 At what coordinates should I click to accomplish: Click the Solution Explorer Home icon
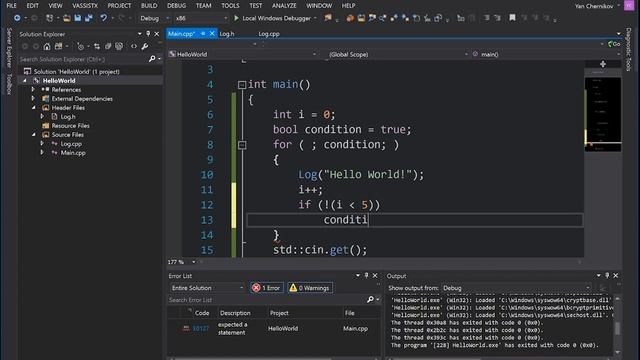47,47
